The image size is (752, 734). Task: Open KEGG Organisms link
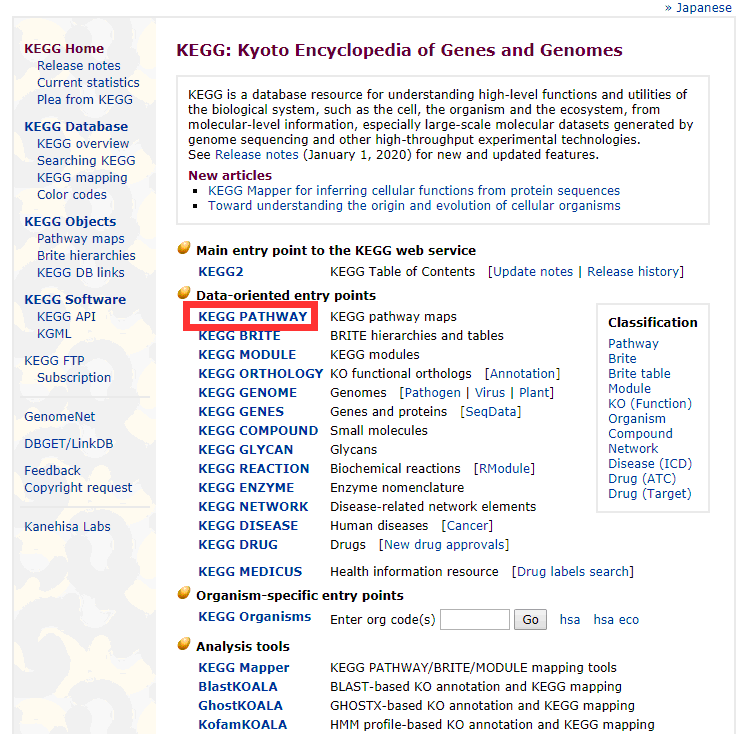255,617
